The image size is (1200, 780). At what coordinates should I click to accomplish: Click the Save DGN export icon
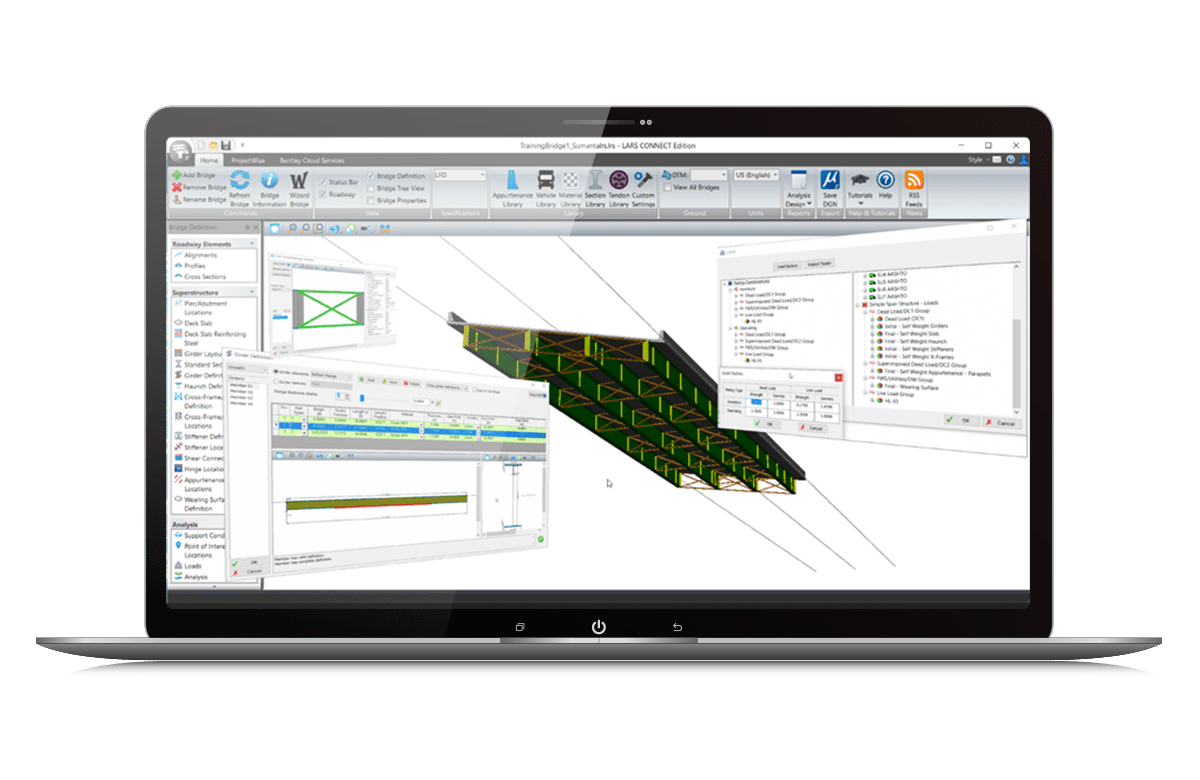[830, 182]
